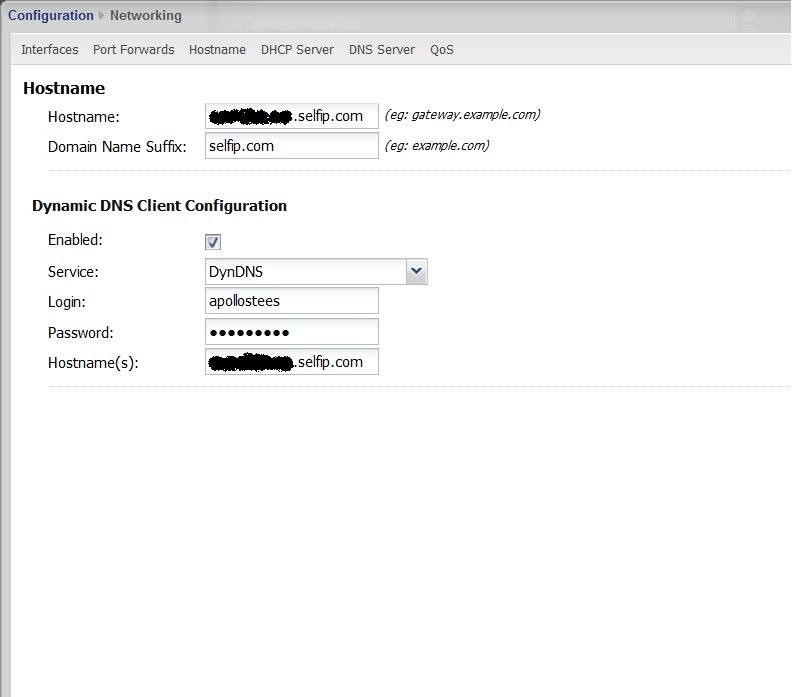Click the Configuration breadcrumb link
Viewport: 792px width, 697px height.
click(x=51, y=16)
